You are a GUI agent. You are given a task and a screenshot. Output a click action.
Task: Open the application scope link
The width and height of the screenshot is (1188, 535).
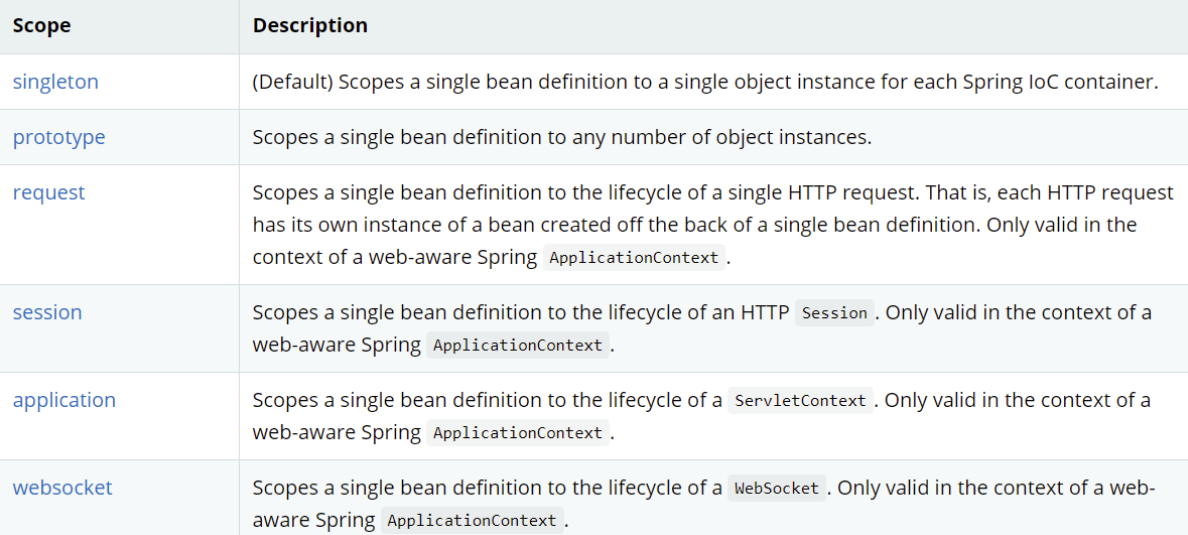(x=64, y=400)
